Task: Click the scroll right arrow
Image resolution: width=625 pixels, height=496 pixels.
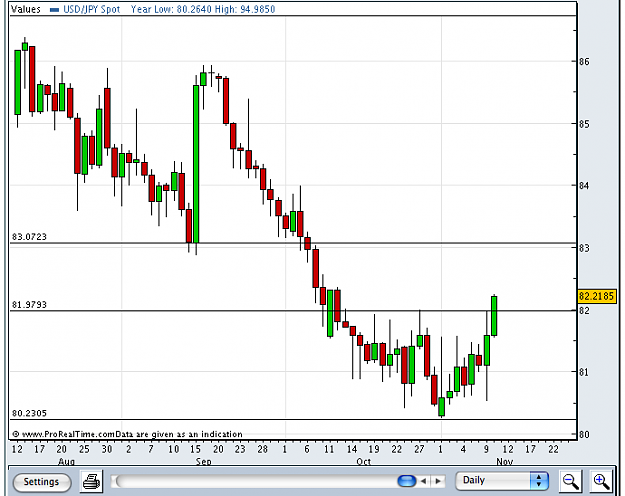Action: [x=438, y=481]
